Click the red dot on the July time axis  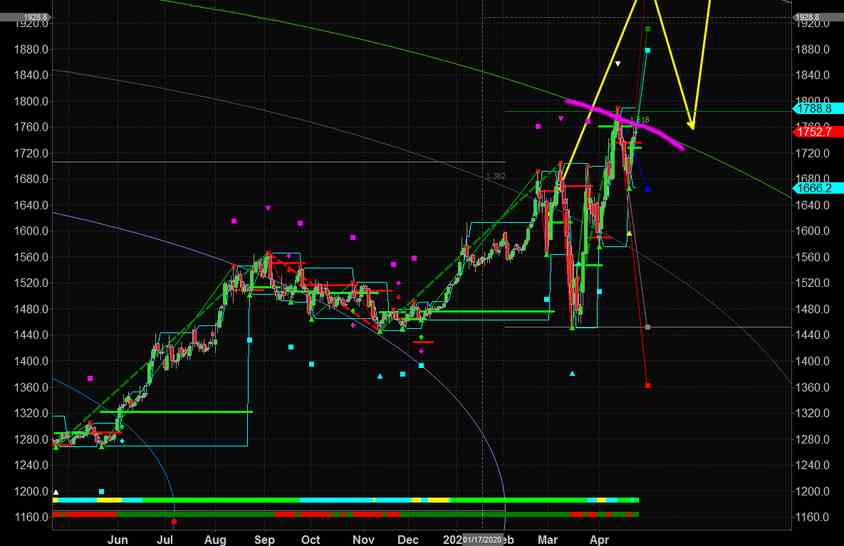(174, 521)
